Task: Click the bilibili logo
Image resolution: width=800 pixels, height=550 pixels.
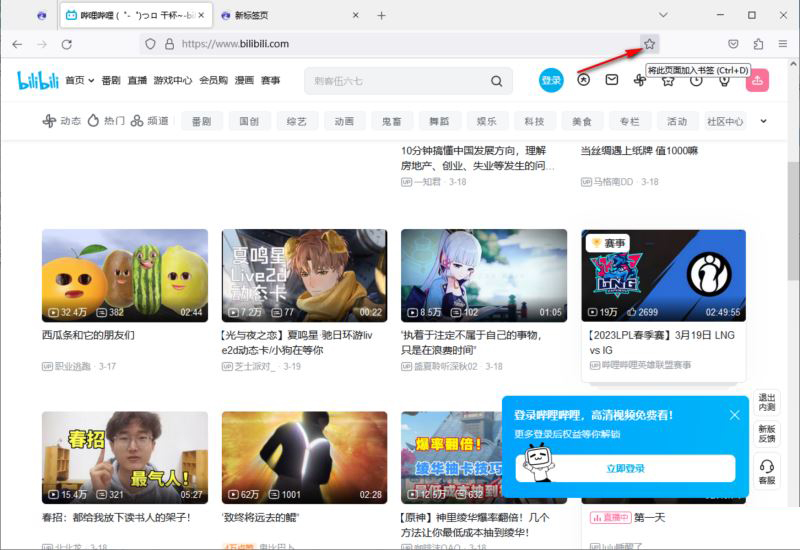Action: [x=38, y=80]
